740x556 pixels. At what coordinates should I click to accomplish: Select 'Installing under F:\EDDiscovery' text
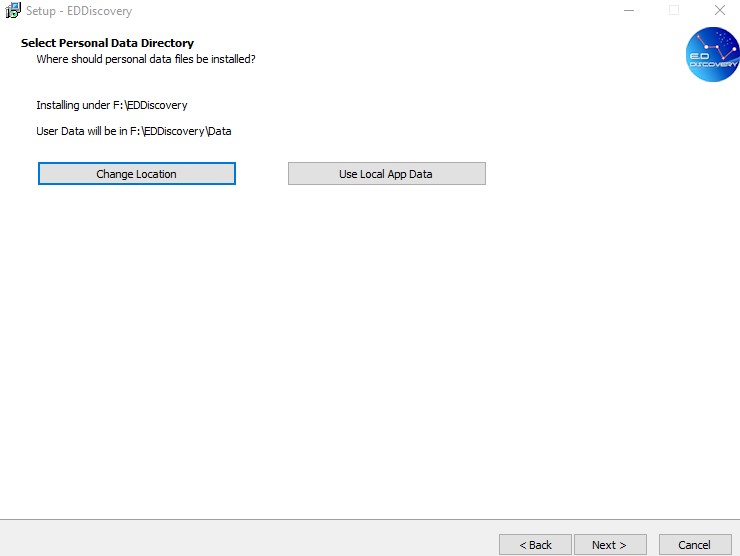click(x=112, y=105)
